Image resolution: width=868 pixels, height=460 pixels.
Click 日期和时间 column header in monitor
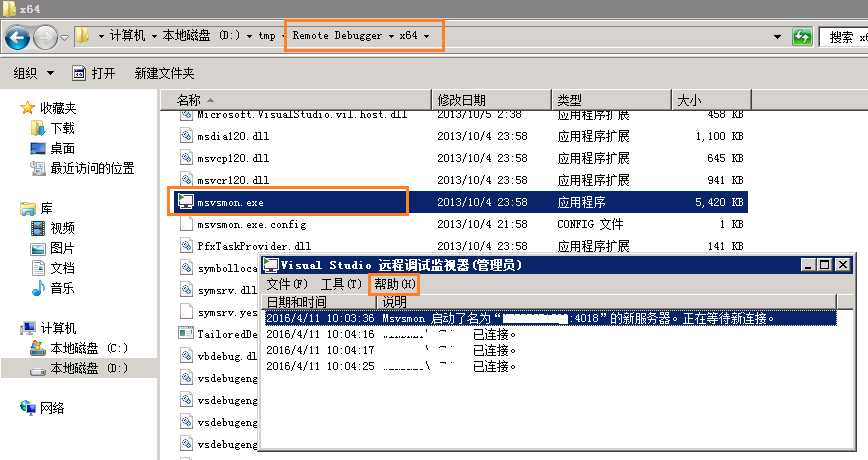tap(319, 302)
